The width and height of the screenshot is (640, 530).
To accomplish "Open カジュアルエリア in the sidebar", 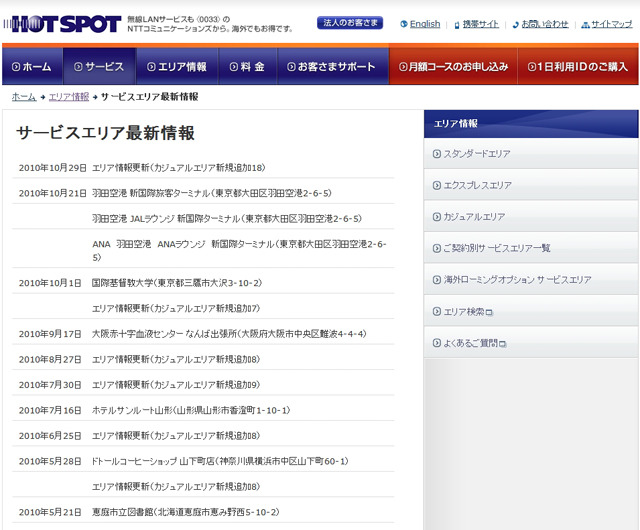I will tap(531, 216).
